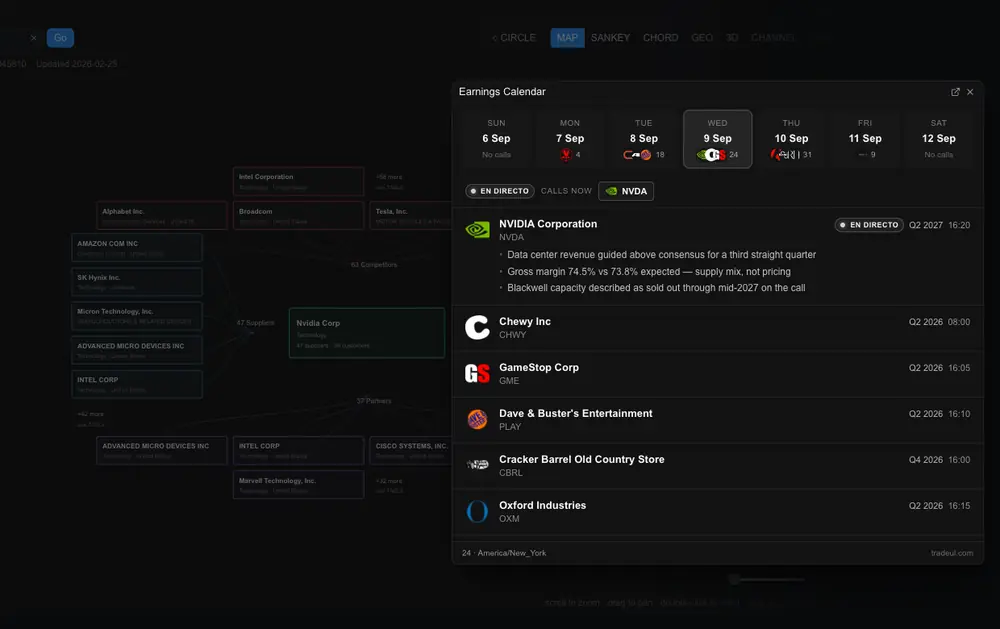
Task: Select Thursday 10 Sep in the calendar
Action: 791,138
